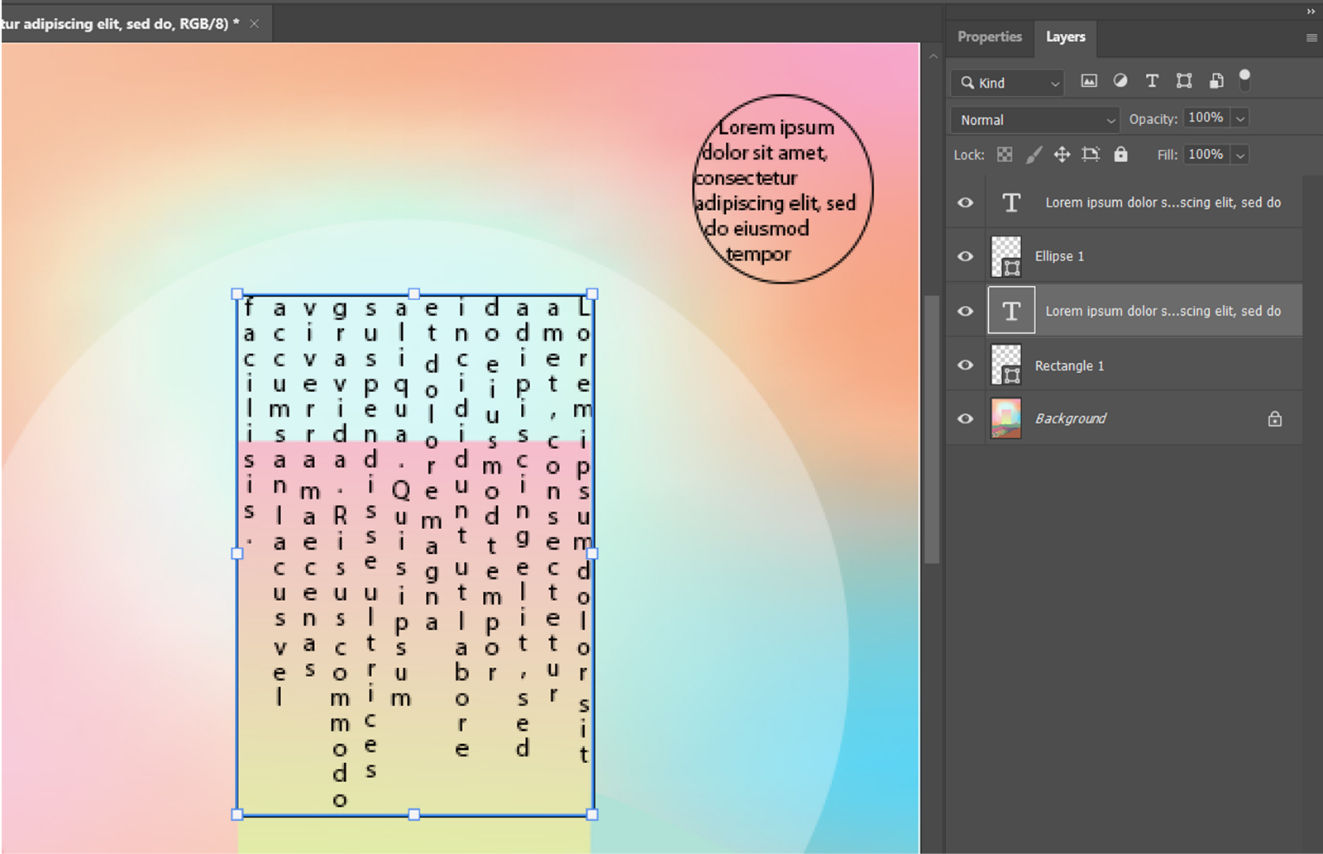Screen dimensions: 1323x854
Task: Select the Lorem ipsum document tab
Action: 120,23
